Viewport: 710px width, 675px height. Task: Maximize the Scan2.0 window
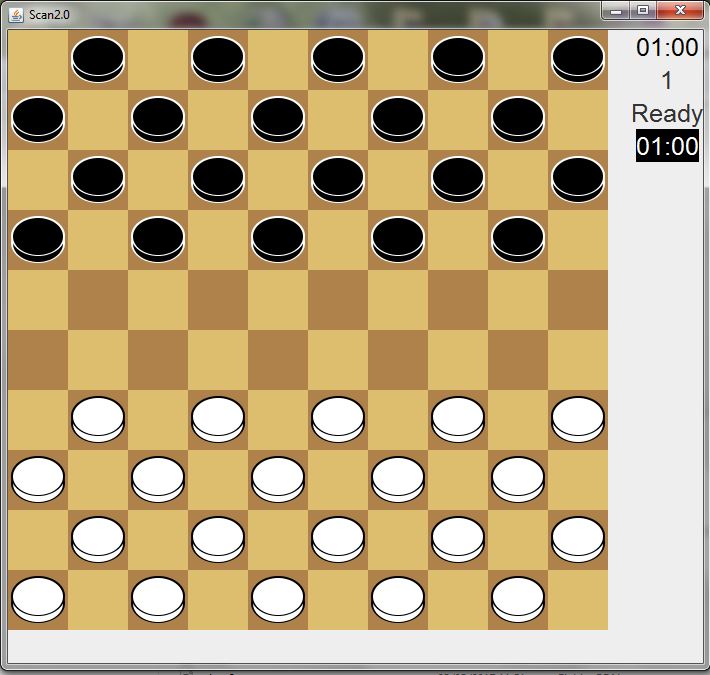642,10
